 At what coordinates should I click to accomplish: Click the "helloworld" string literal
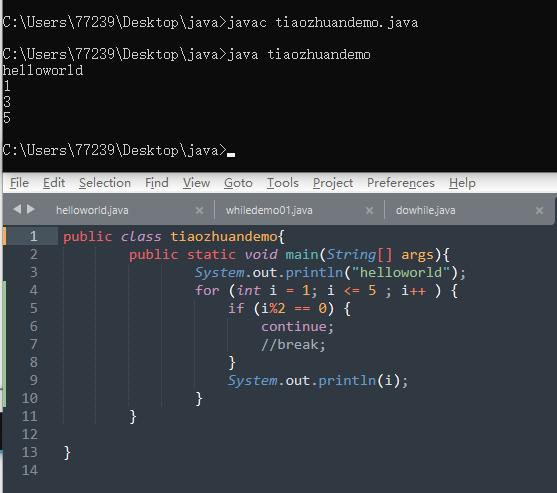click(401, 272)
